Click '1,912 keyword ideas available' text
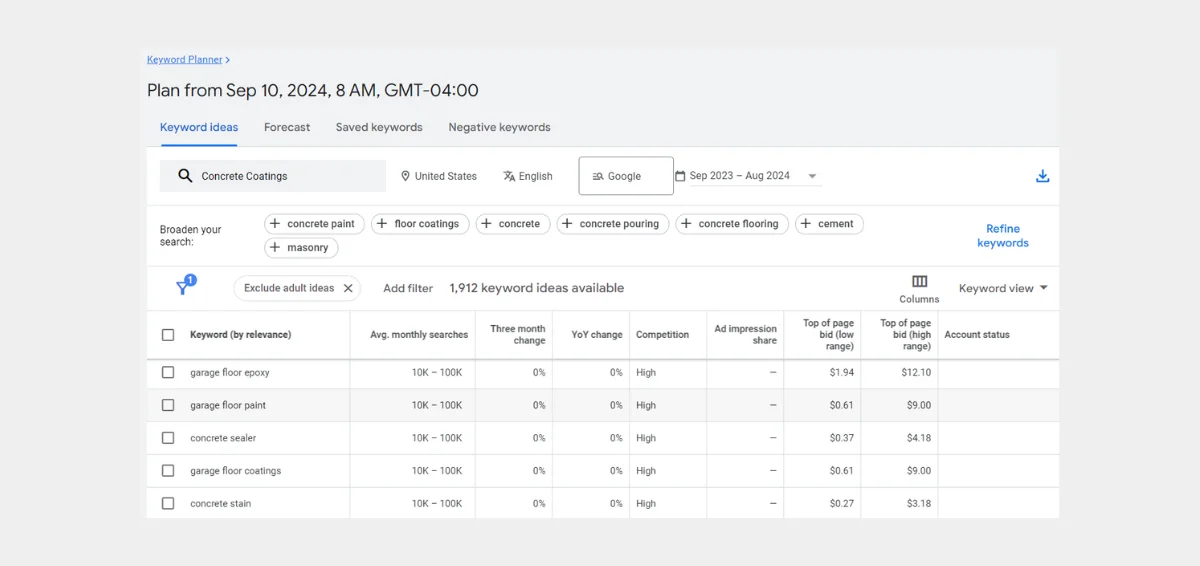 click(537, 288)
